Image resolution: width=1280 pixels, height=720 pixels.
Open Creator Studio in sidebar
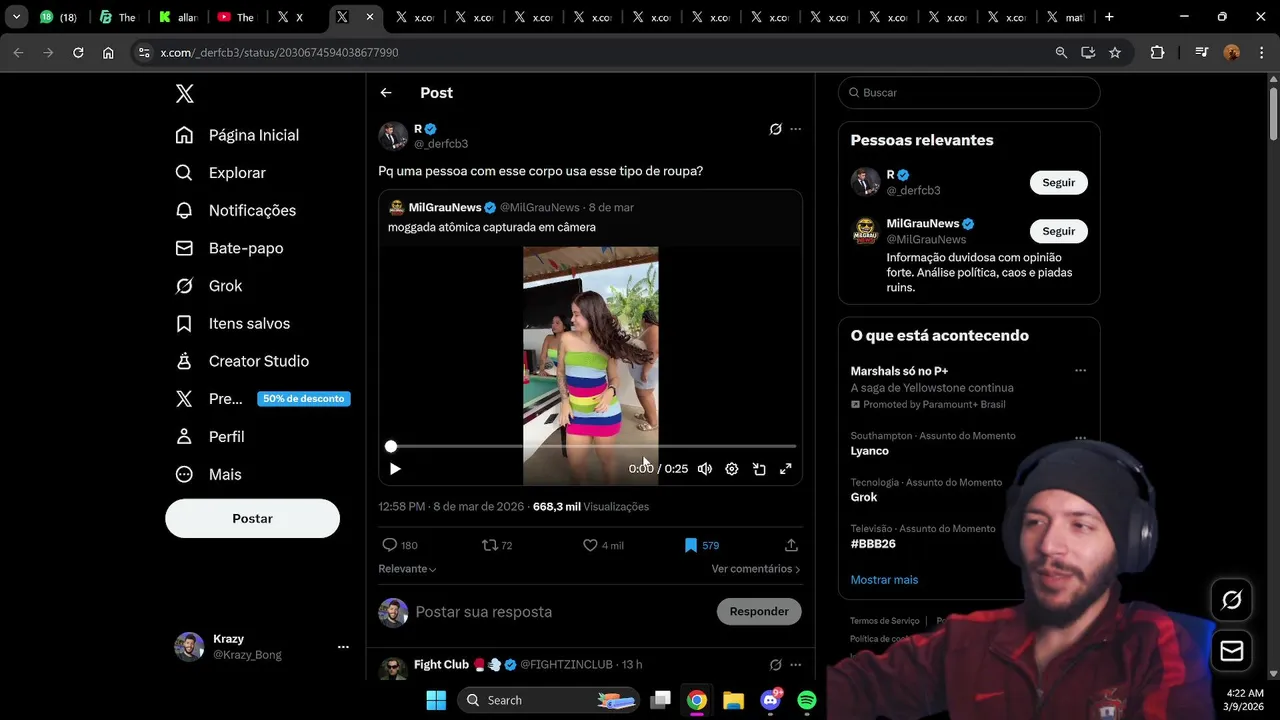(x=241, y=361)
